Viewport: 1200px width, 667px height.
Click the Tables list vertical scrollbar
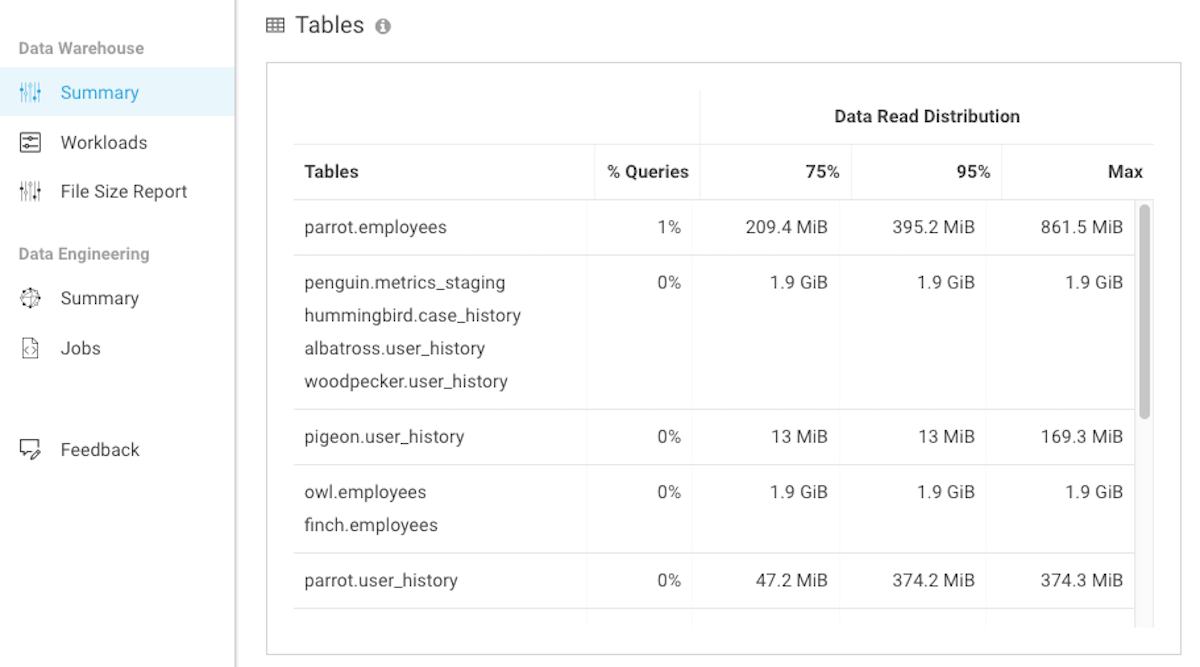(x=1145, y=310)
